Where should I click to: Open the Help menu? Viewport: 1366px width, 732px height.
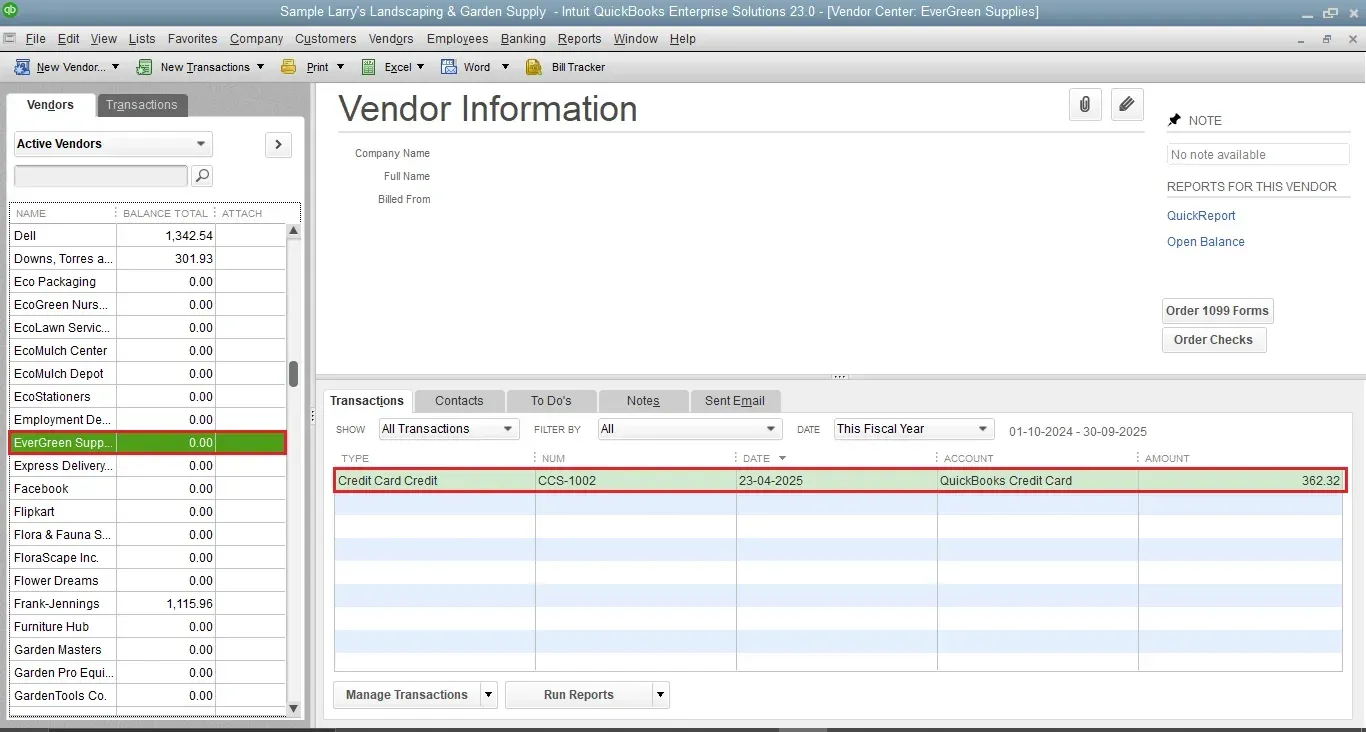point(683,39)
